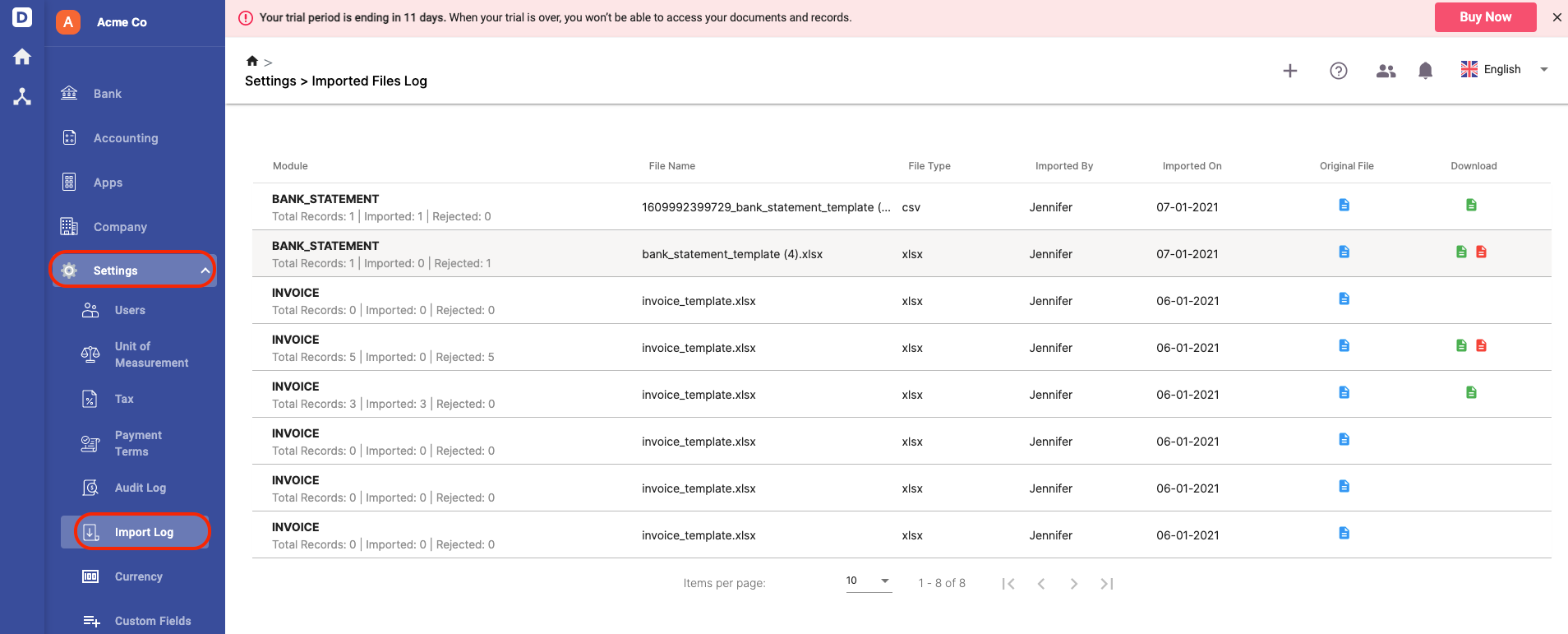The width and height of the screenshot is (1568, 634).
Task: Download red rejected file for bank_statement_template (4).xlsx
Action: 1482,252
